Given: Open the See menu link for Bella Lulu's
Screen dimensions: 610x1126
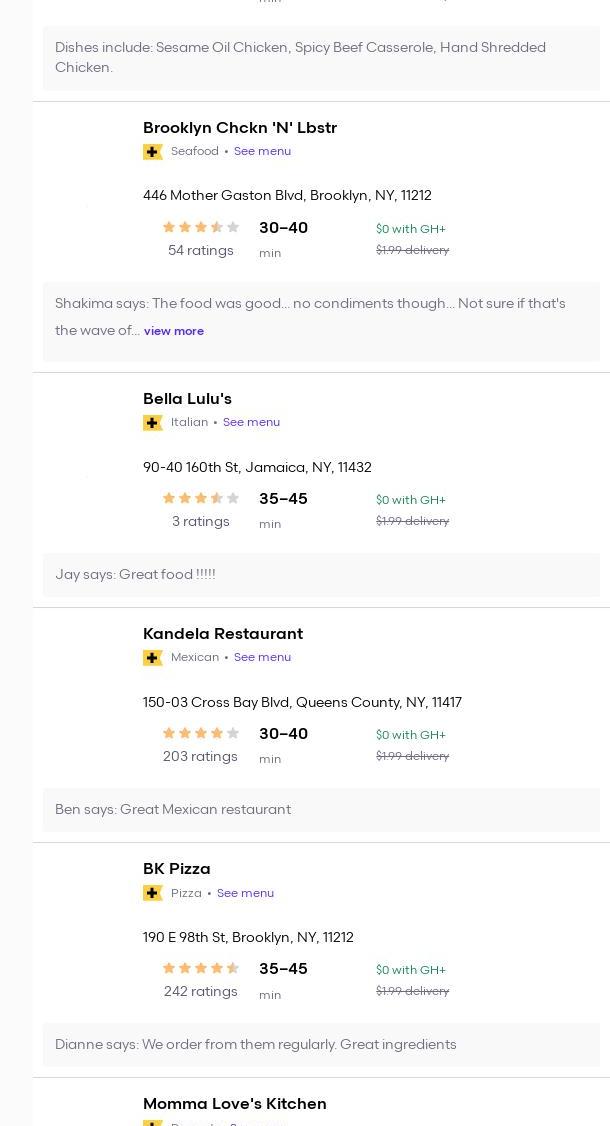Looking at the screenshot, I should click(251, 423).
